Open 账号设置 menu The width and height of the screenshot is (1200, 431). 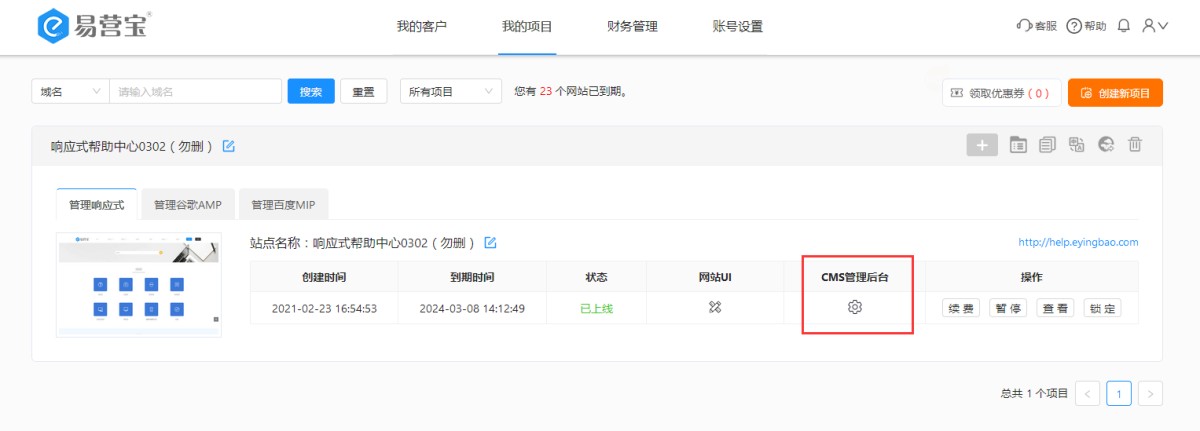pyautogui.click(x=738, y=27)
